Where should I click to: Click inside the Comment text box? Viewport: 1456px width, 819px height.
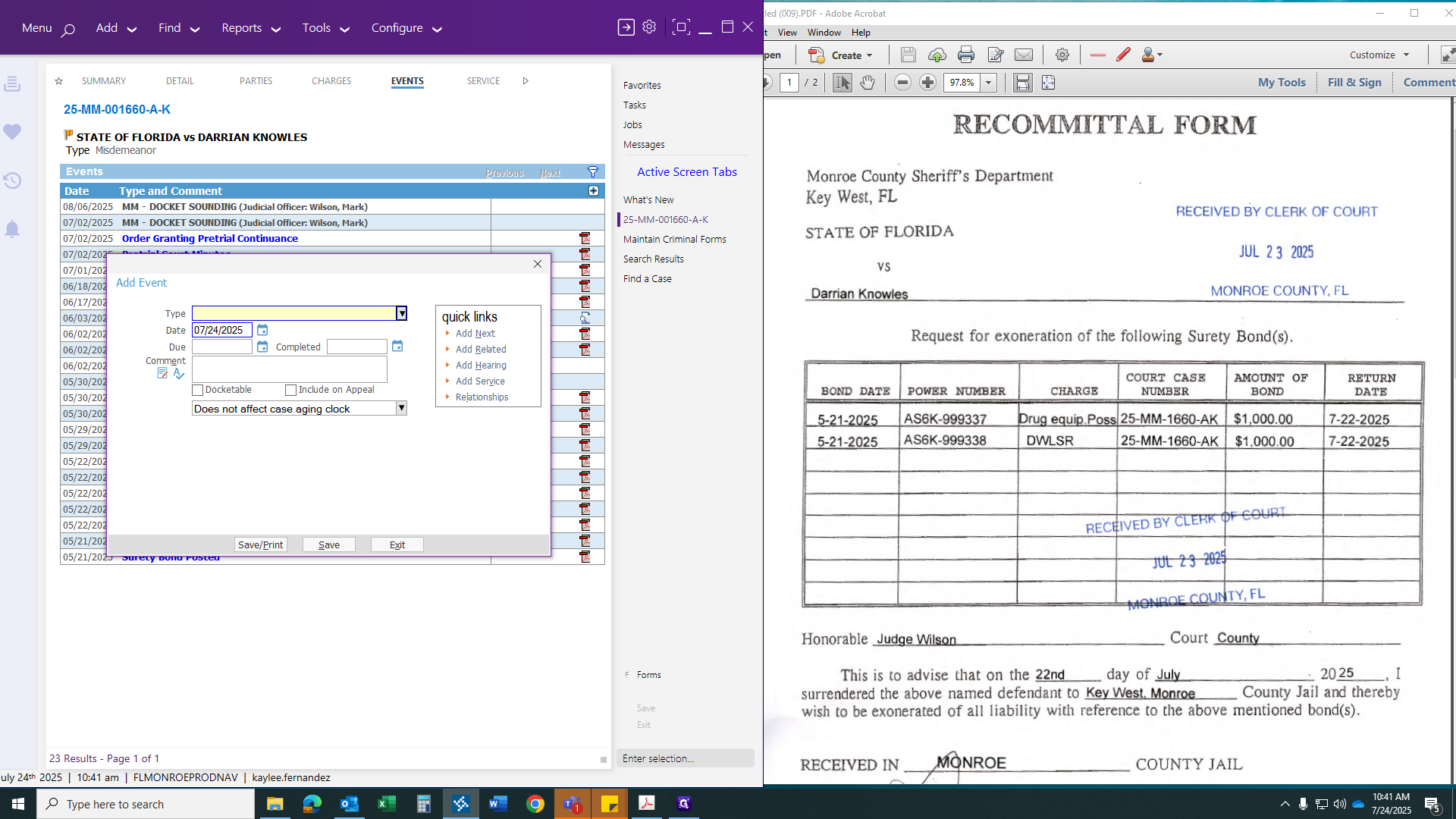(x=289, y=369)
